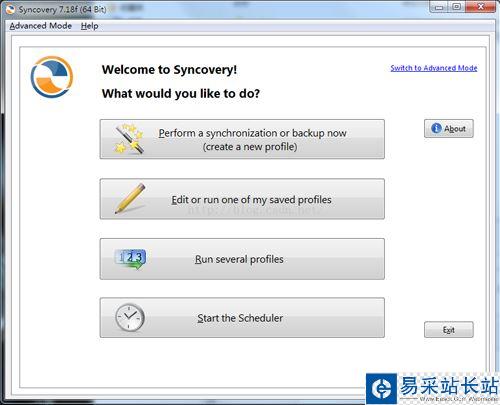The height and width of the screenshot is (405, 500).
Task: Click Run several profiles button
Action: click(242, 259)
